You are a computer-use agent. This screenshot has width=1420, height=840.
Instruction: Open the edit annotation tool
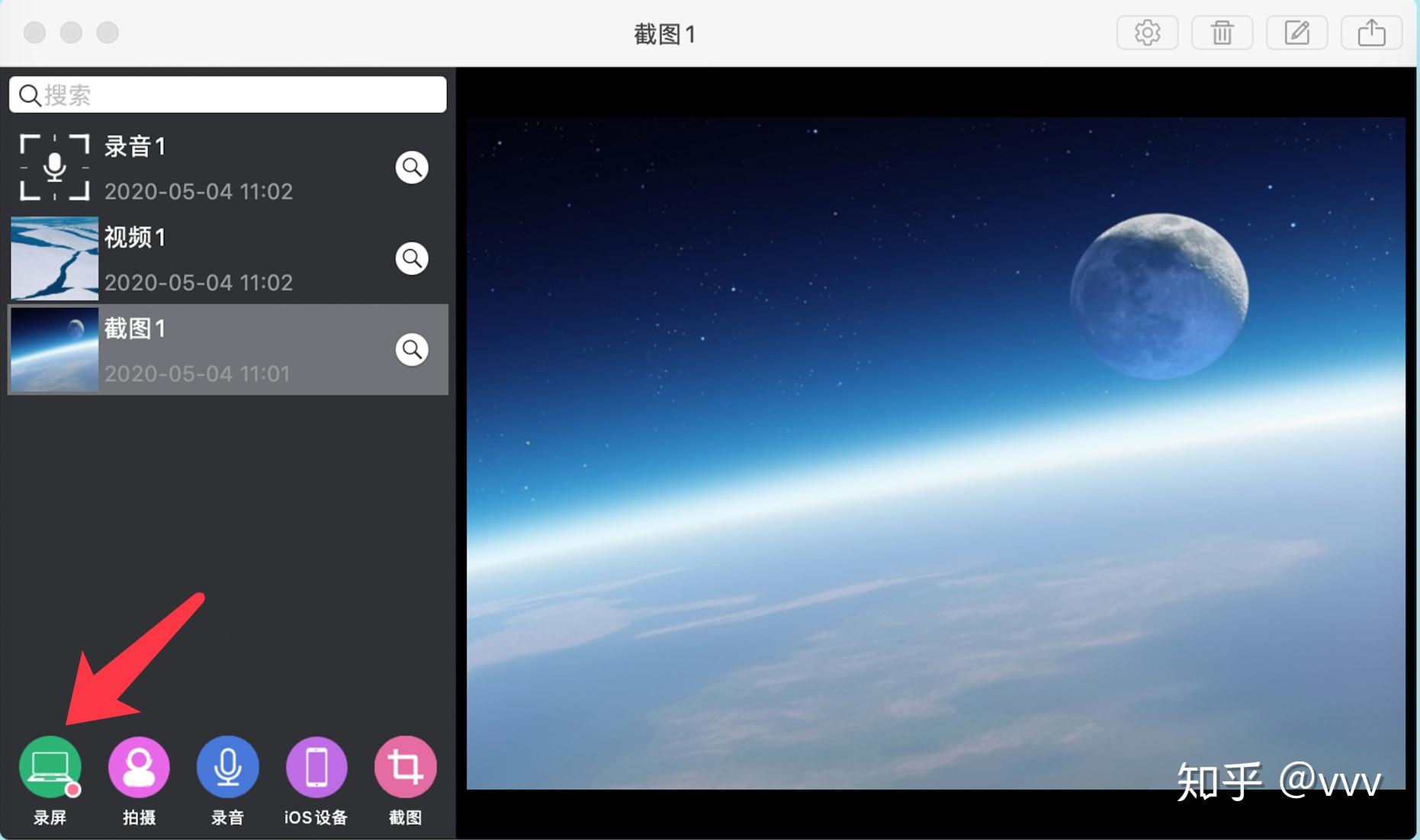click(1296, 32)
